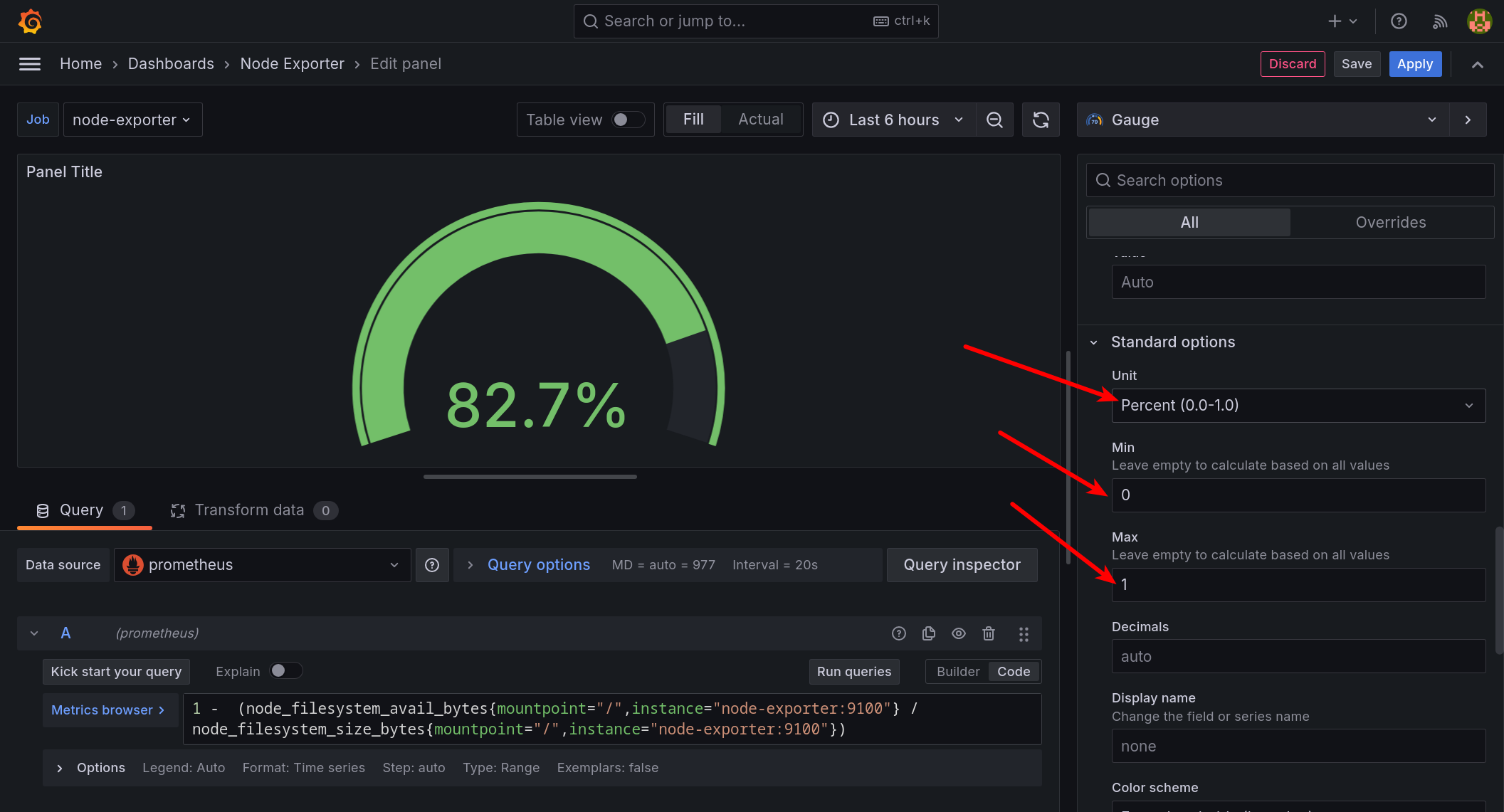
Task: Enable the Table view switch
Action: pyautogui.click(x=629, y=120)
